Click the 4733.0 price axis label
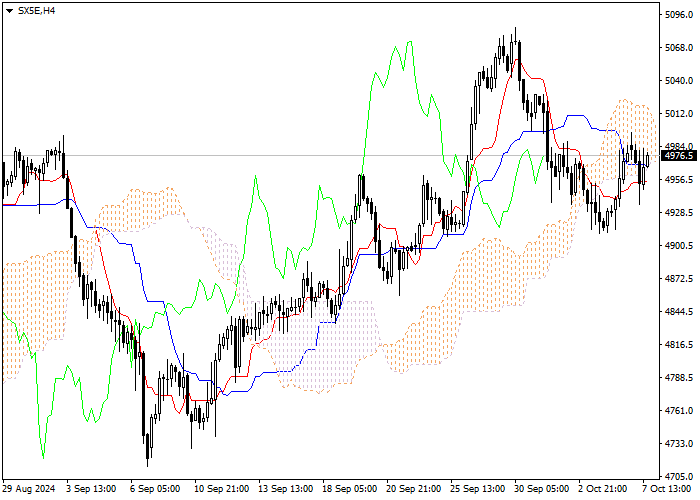 click(679, 444)
